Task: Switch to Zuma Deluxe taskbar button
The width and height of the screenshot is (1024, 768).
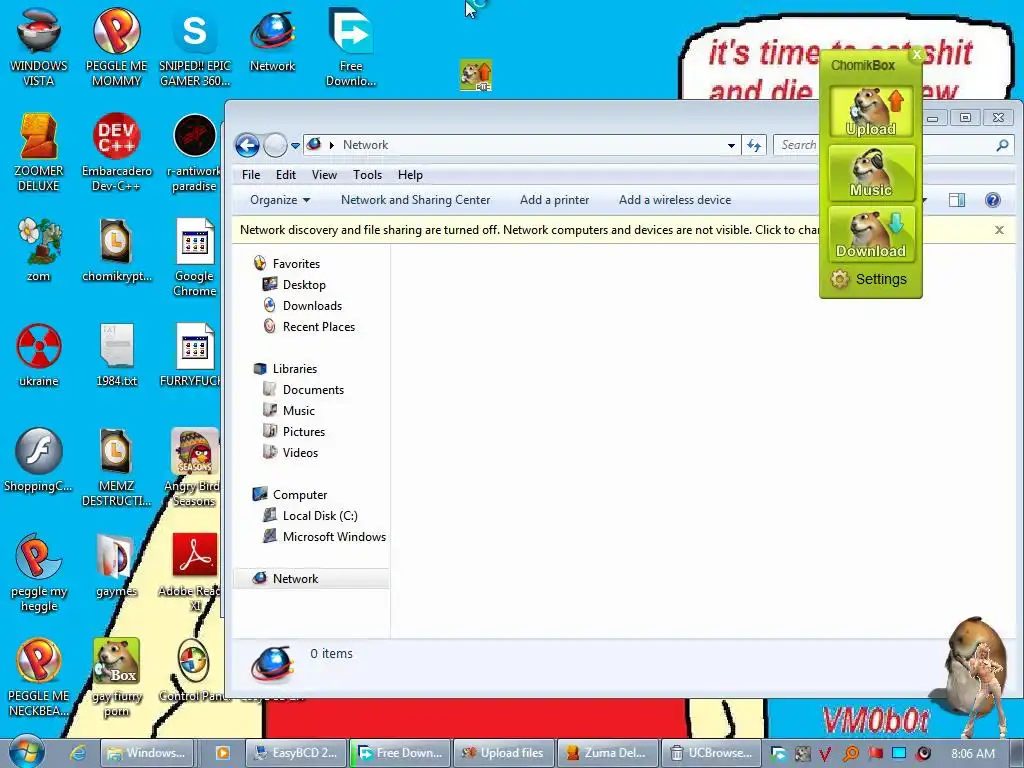Action: [606, 753]
